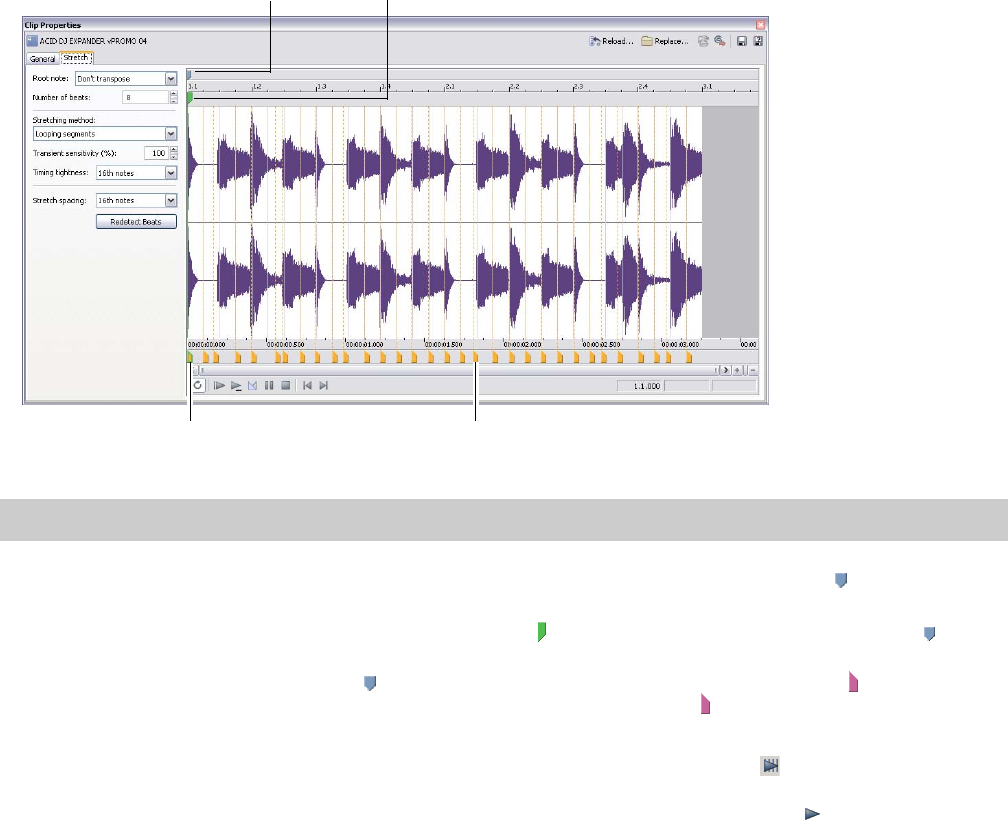Screen dimensions: 1008x824
Task: Click the stretch marker on the black line
Action: click(x=476, y=357)
